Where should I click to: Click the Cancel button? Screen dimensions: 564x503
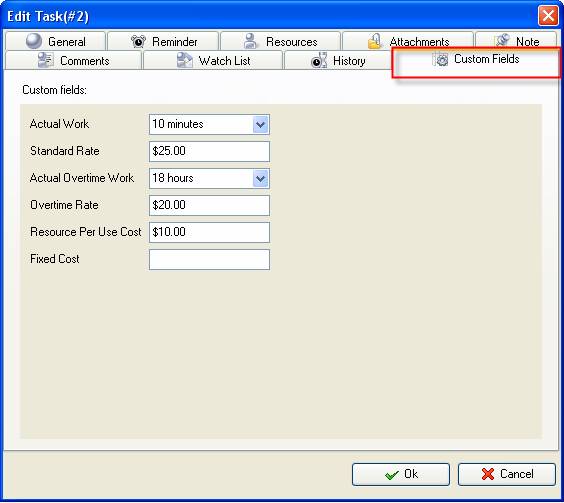[x=507, y=474]
